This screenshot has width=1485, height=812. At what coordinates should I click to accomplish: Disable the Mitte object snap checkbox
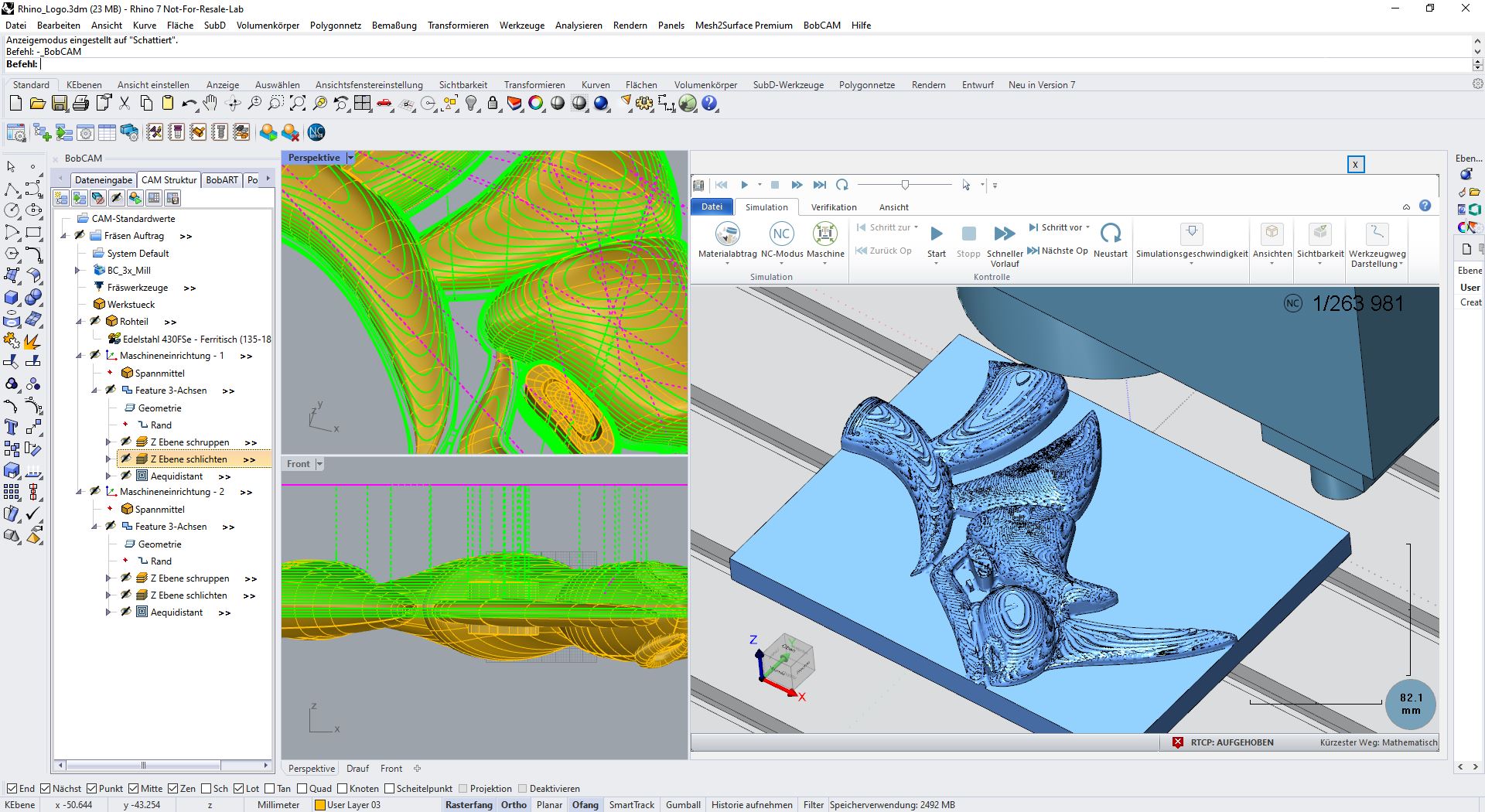(135, 789)
